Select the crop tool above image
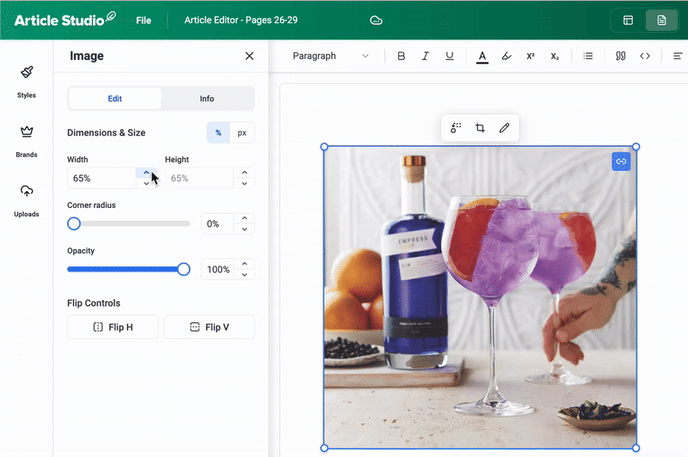The width and height of the screenshot is (688, 457). pos(480,128)
